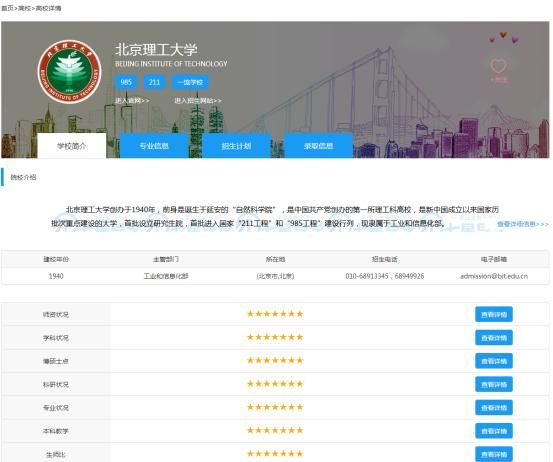Image resolution: width=553 pixels, height=462 pixels.
Task: Click the star rating in 本科教学 row
Action: pyautogui.click(x=275, y=430)
